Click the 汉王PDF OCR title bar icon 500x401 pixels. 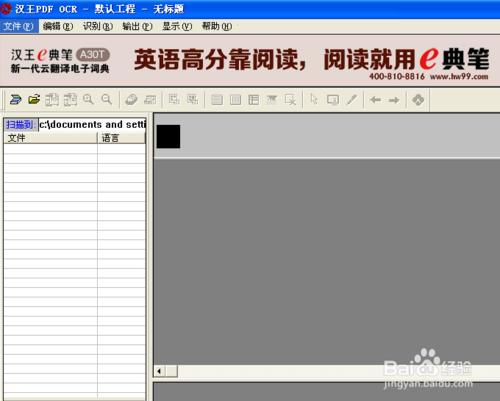[6, 9]
